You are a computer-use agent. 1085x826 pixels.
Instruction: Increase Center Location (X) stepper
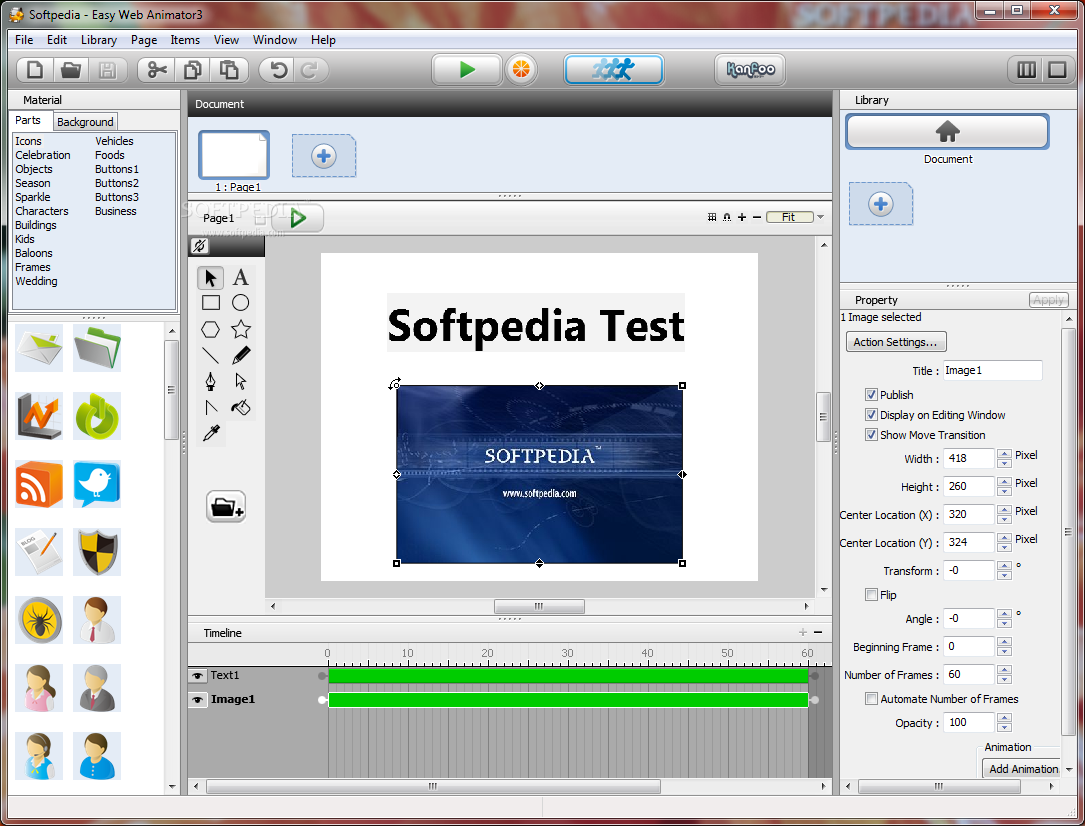coord(1004,510)
